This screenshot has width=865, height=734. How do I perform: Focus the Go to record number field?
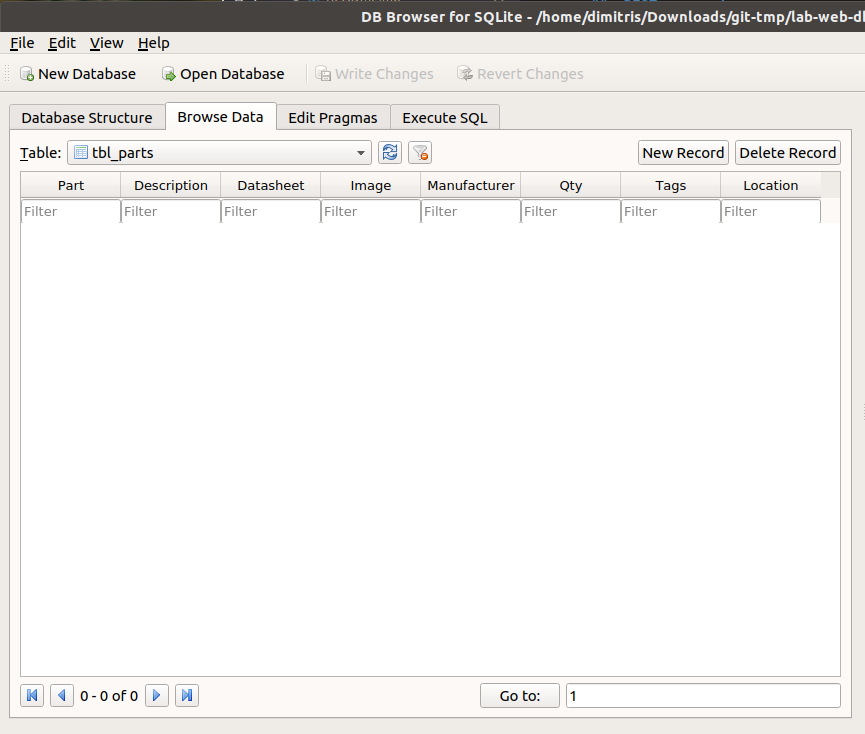point(703,696)
